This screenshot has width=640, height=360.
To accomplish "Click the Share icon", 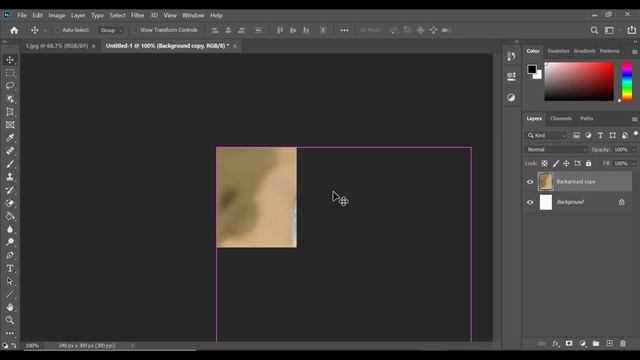I will (x=631, y=30).
